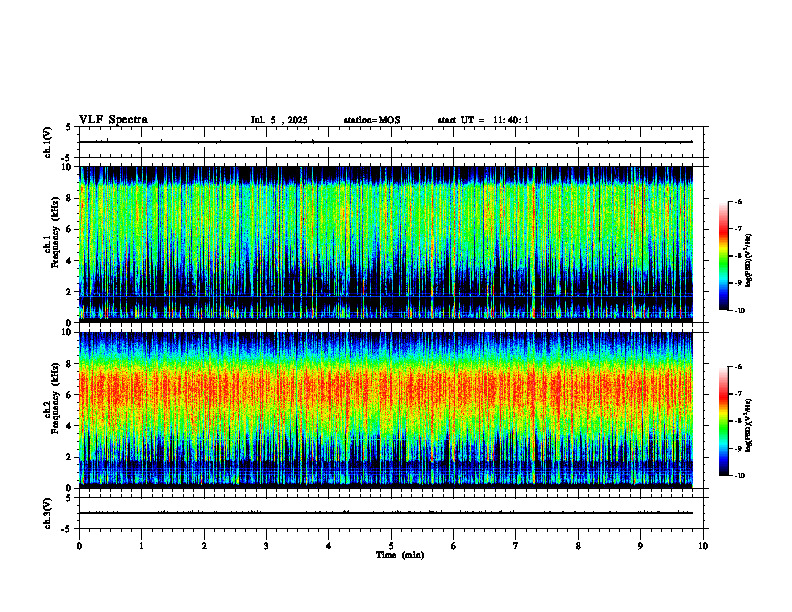Click the ch.3 voltage trace strip
This screenshot has height=612, width=792.
pos(391,513)
